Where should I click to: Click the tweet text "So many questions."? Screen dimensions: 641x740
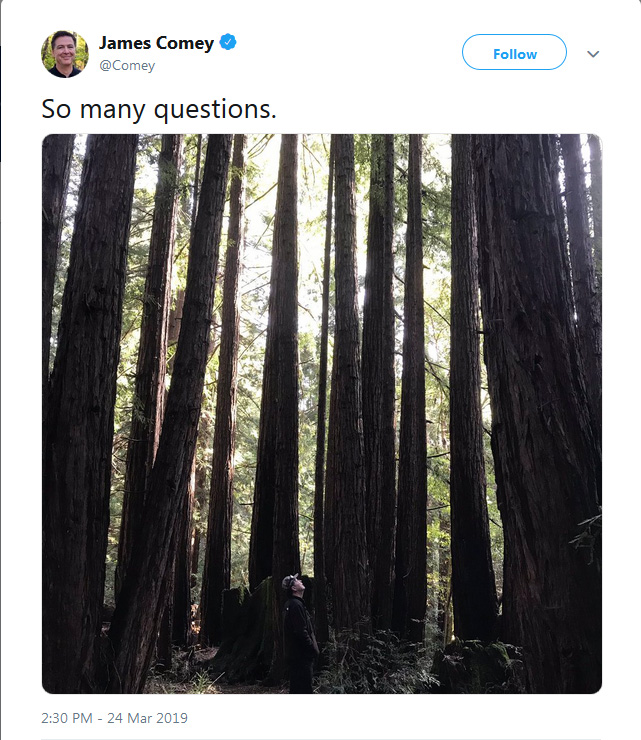point(159,109)
